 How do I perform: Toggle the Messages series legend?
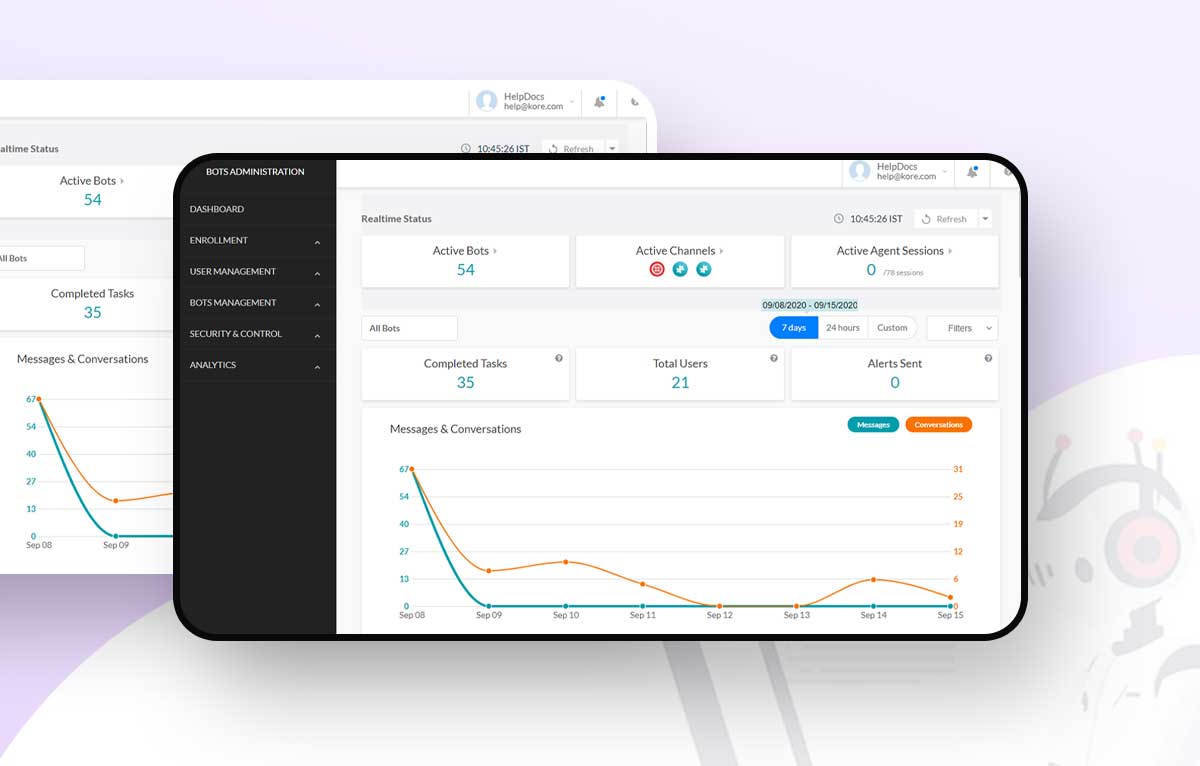click(x=873, y=425)
